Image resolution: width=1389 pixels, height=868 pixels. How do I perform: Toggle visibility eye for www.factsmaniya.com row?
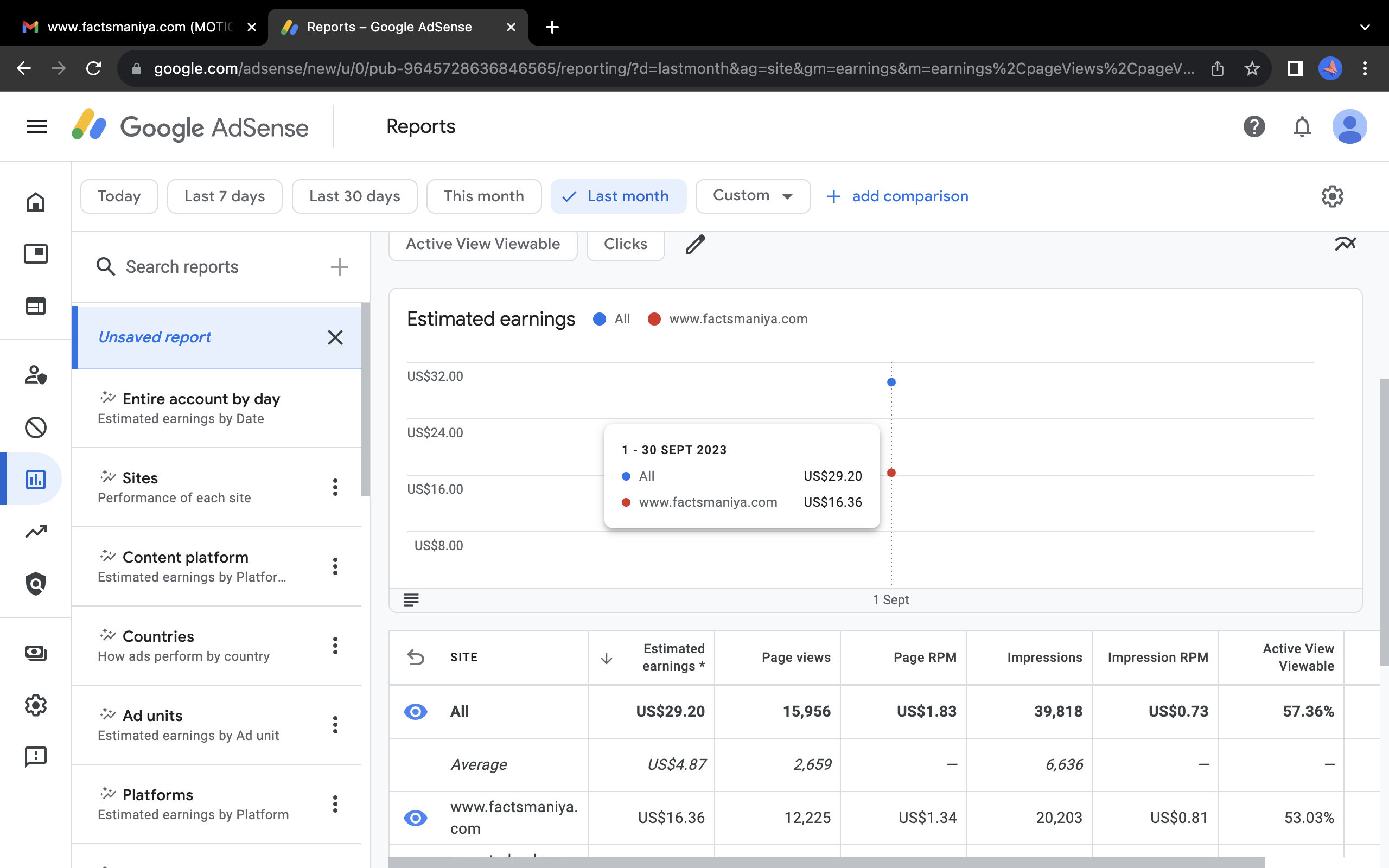pos(416,818)
